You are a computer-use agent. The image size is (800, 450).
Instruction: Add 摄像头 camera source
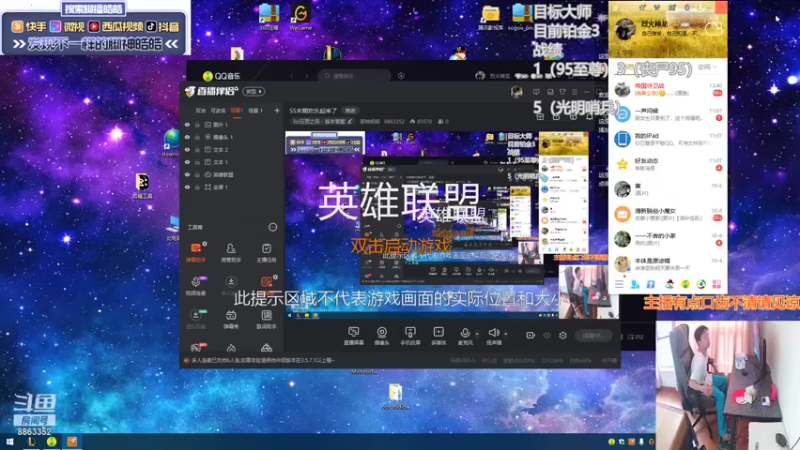tap(382, 336)
